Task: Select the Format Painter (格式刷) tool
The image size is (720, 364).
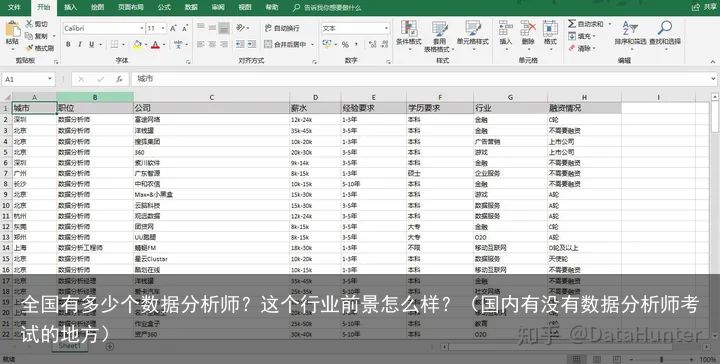Action: click(x=40, y=48)
